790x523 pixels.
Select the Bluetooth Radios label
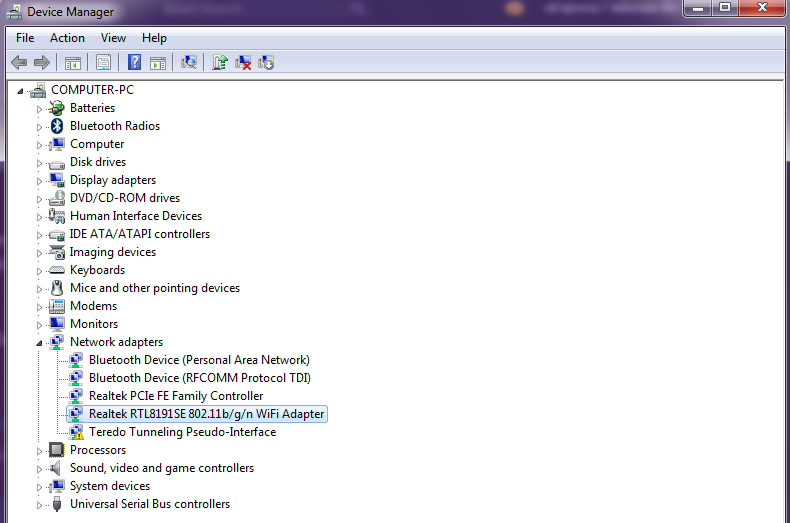115,126
